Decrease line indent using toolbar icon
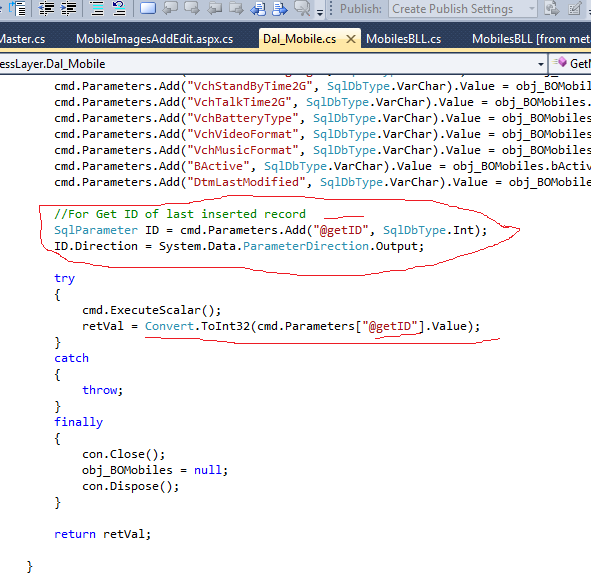 click(x=46, y=8)
